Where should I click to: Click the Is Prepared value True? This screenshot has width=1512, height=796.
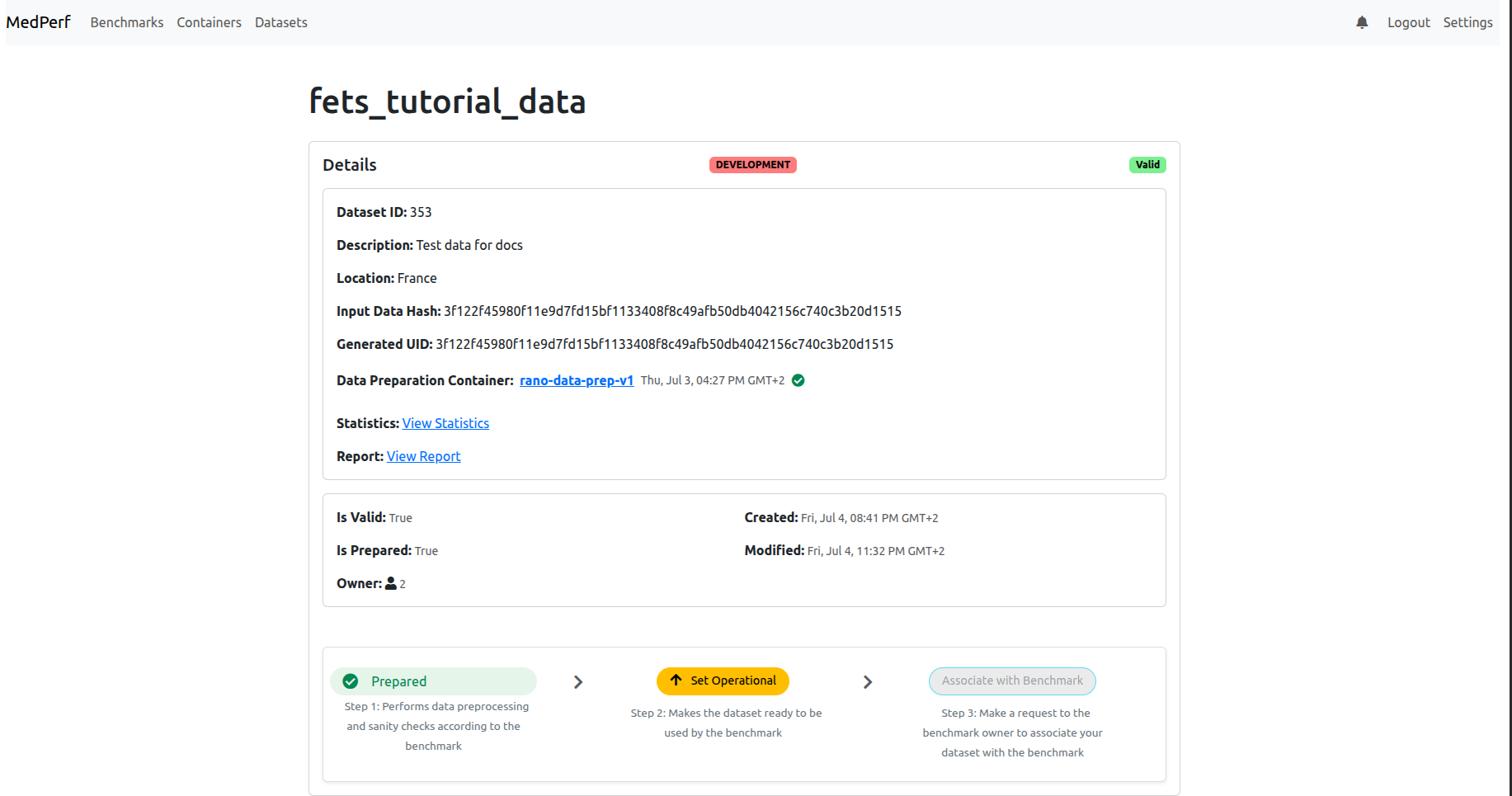pos(426,551)
